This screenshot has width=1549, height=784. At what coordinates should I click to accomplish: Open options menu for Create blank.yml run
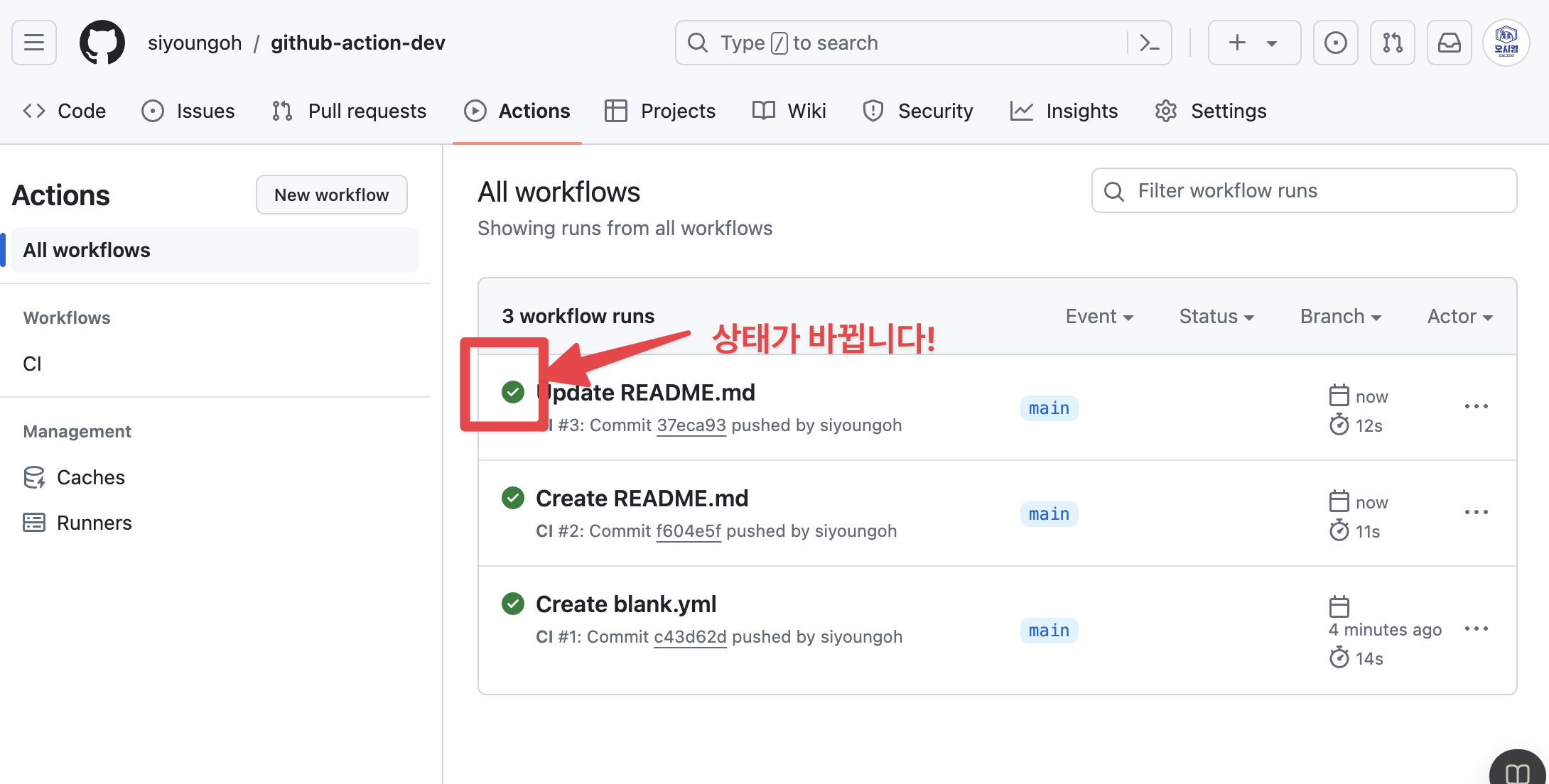(1476, 629)
